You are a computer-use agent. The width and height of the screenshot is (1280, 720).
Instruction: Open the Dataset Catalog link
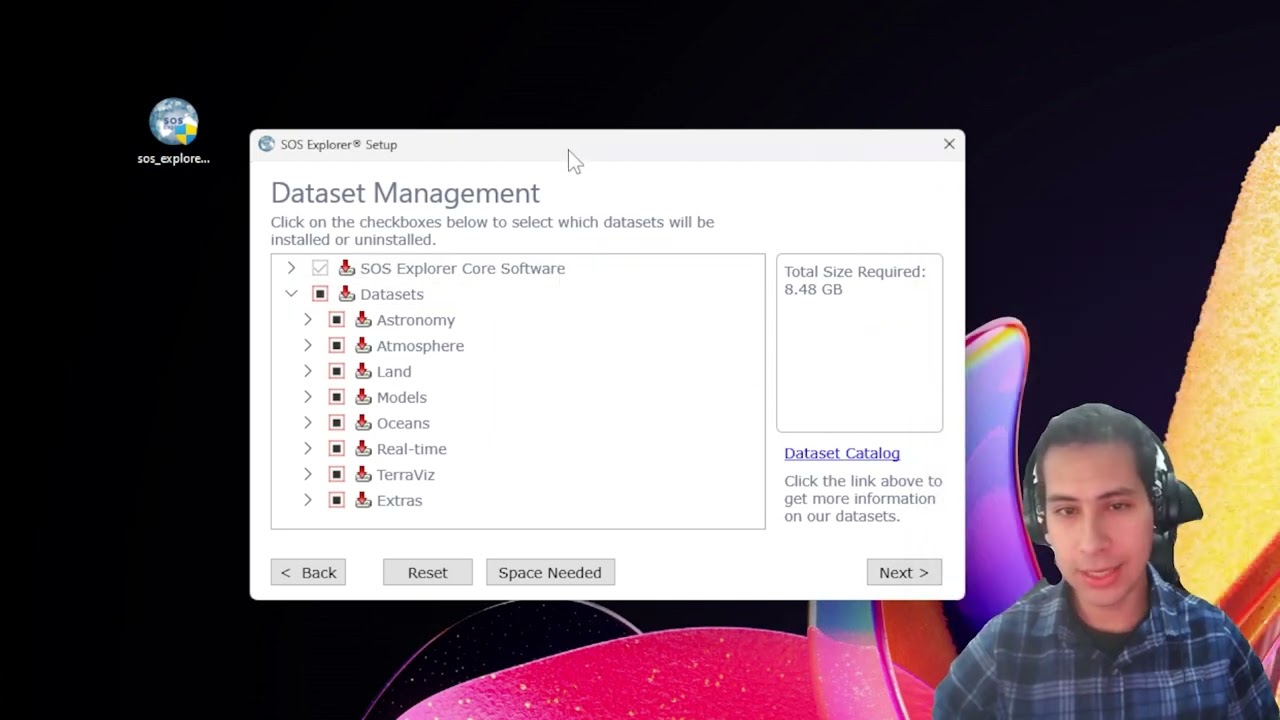point(842,454)
